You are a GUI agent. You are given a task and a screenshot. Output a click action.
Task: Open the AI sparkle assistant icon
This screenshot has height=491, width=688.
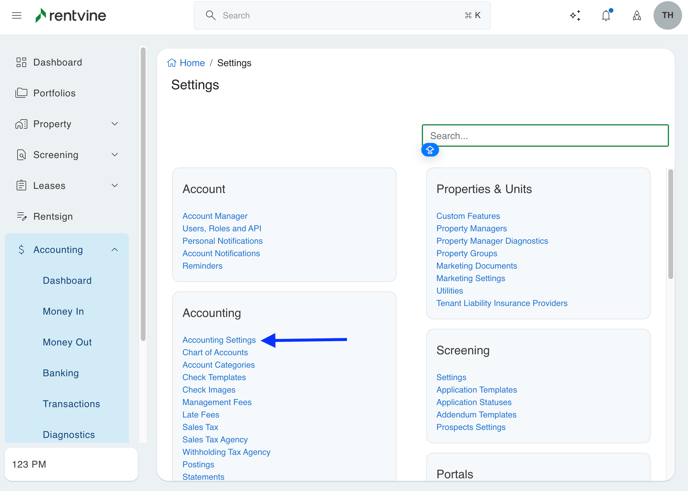coord(575,16)
